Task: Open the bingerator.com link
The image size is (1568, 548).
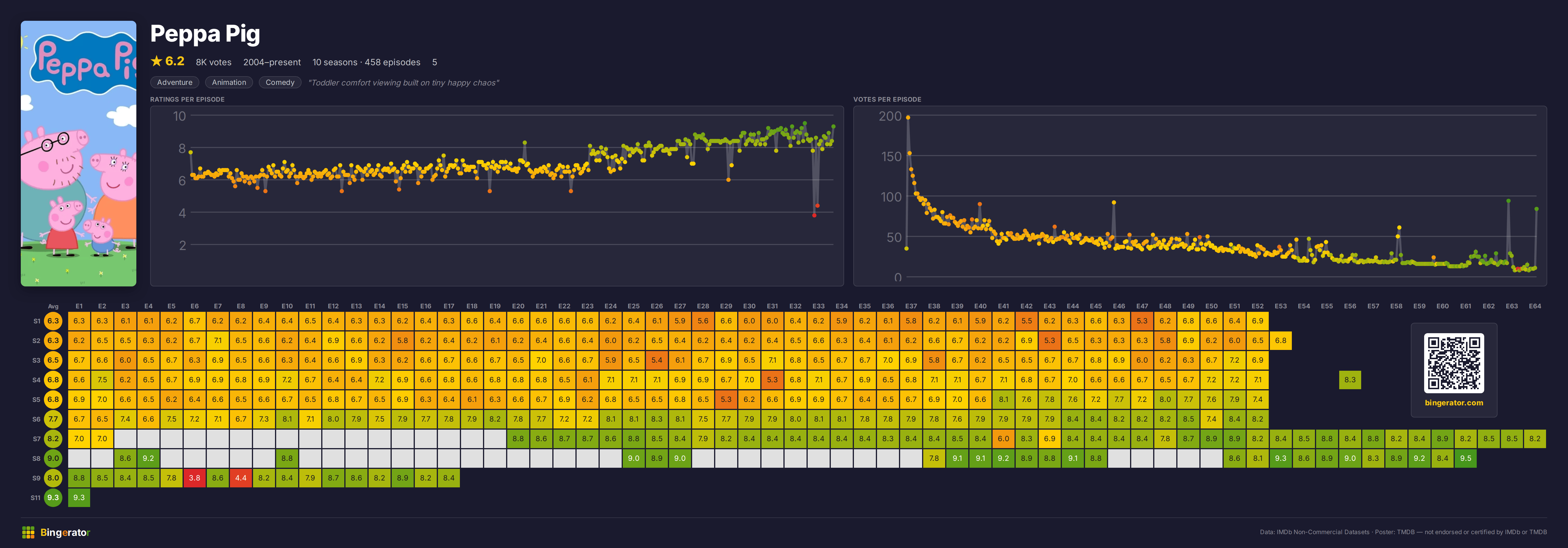Action: click(x=1454, y=403)
